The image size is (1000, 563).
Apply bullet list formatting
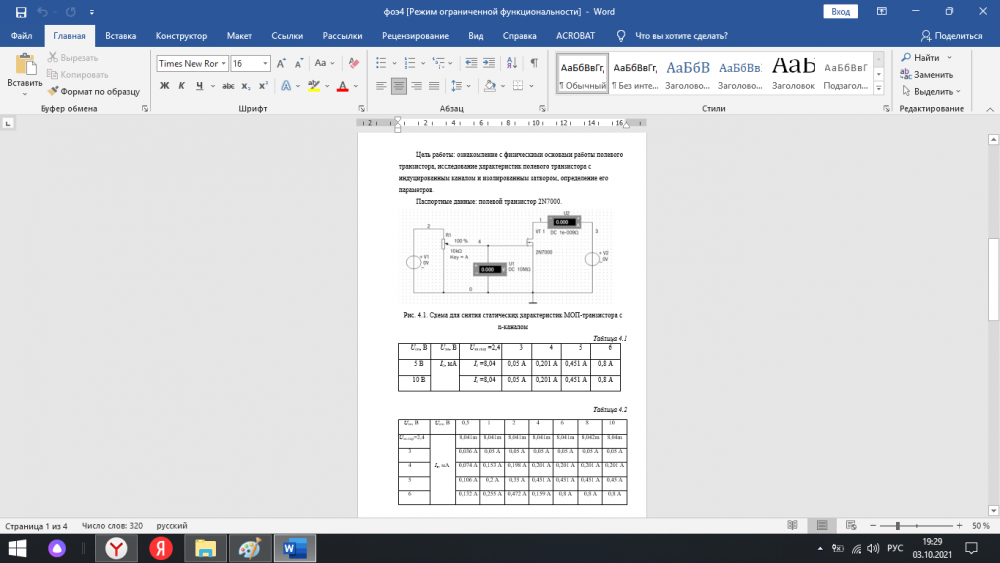click(381, 63)
